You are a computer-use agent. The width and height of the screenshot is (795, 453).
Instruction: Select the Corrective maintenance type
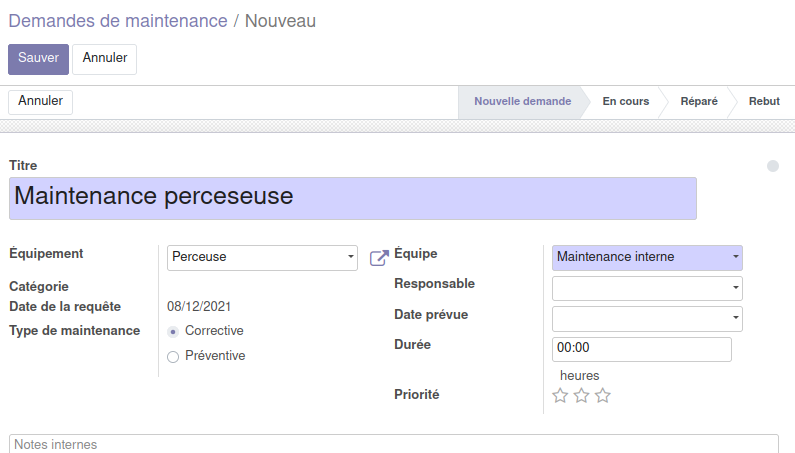tap(173, 332)
